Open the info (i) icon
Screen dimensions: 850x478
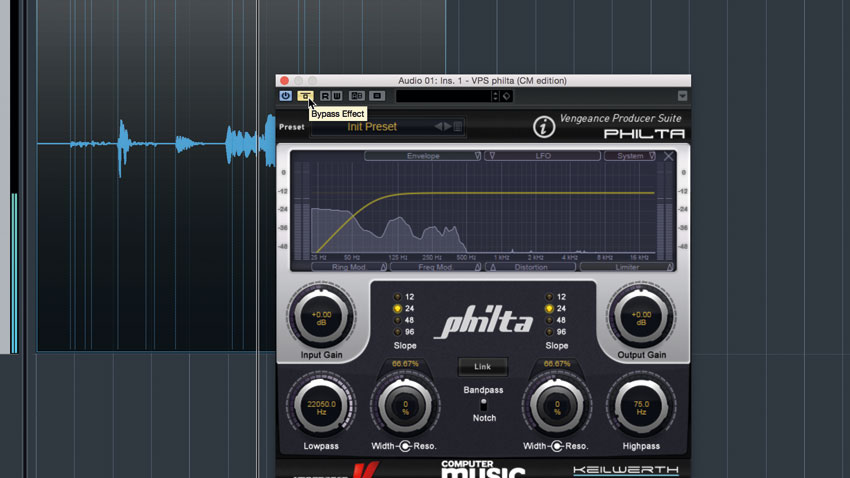coord(544,127)
